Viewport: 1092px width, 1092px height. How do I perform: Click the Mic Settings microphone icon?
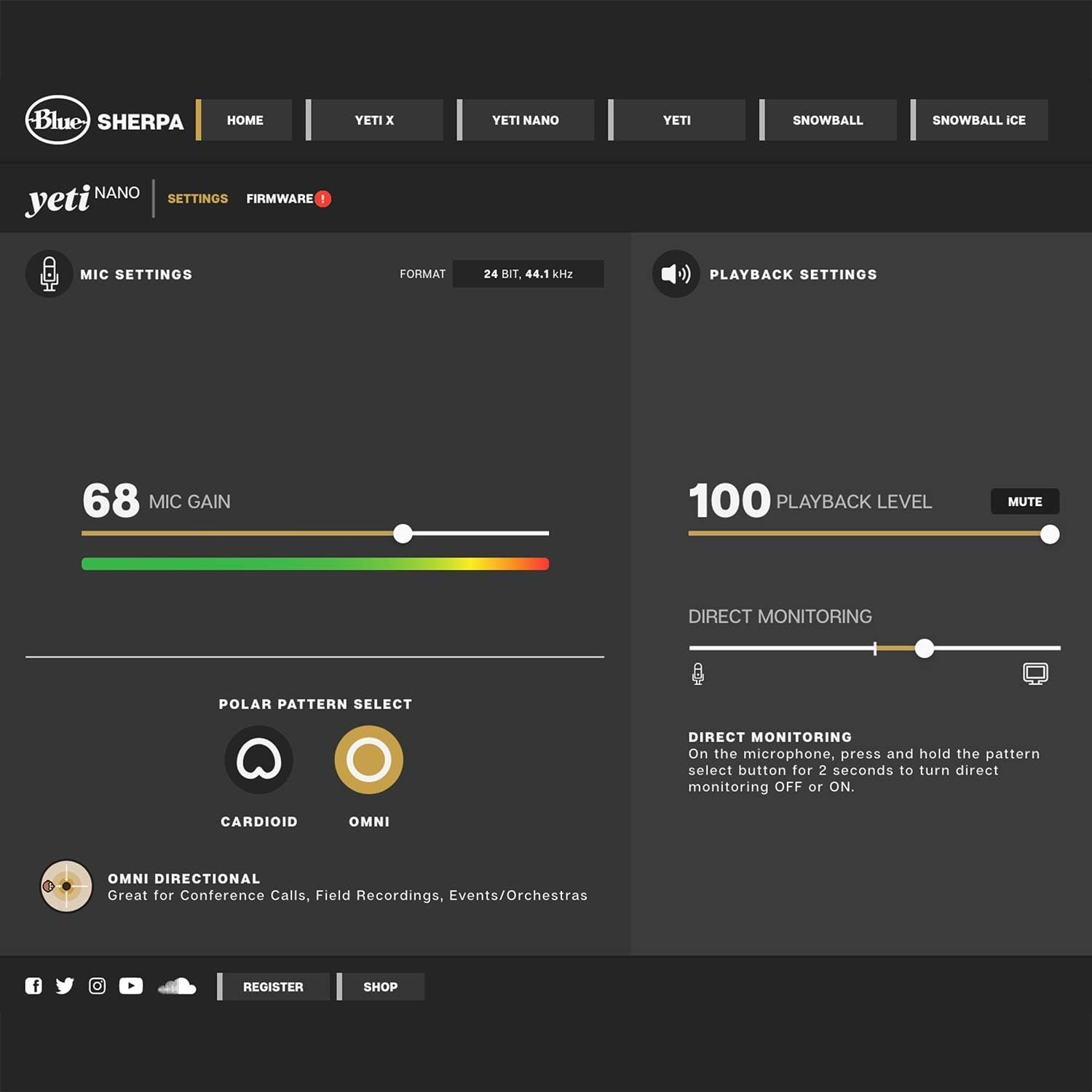50,274
